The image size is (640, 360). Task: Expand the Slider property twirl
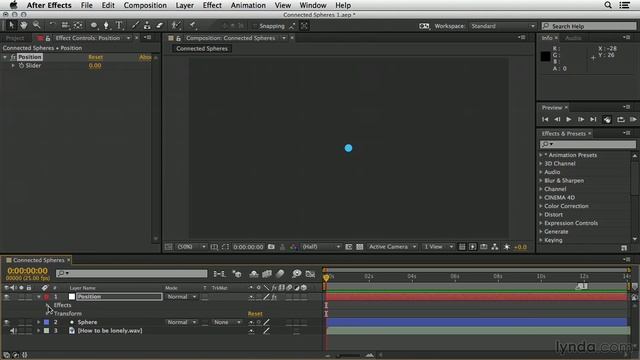(13, 65)
